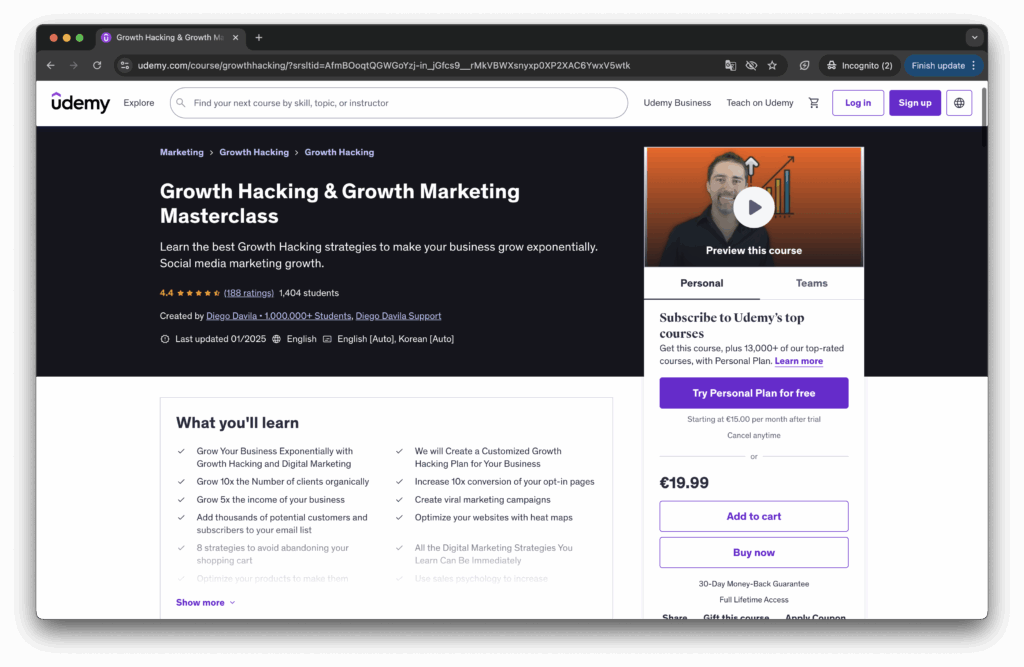
Task: Click the page vertical scrollbar
Action: (984, 118)
